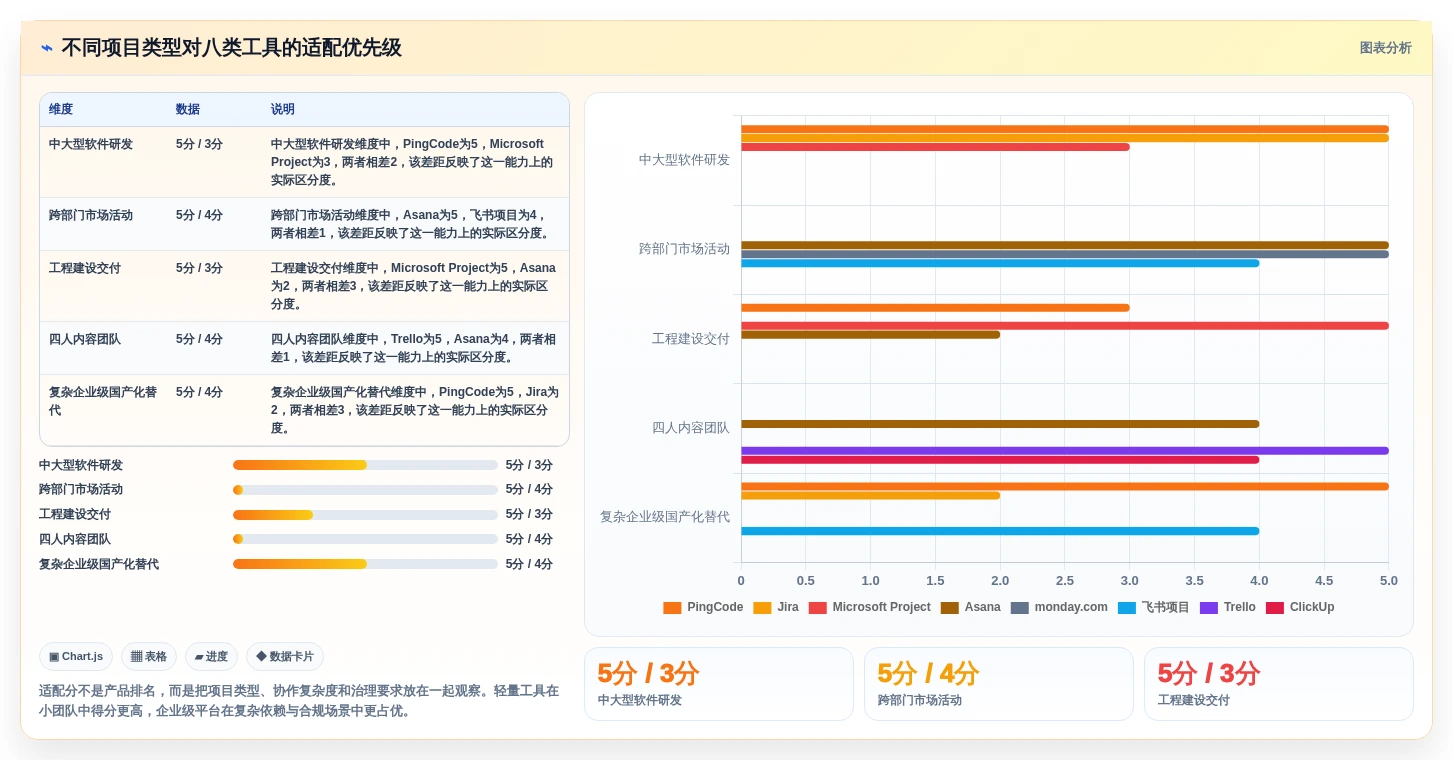Toggle Microsoft Project legend entry
Screen dimensions: 1453x760
click(869, 607)
